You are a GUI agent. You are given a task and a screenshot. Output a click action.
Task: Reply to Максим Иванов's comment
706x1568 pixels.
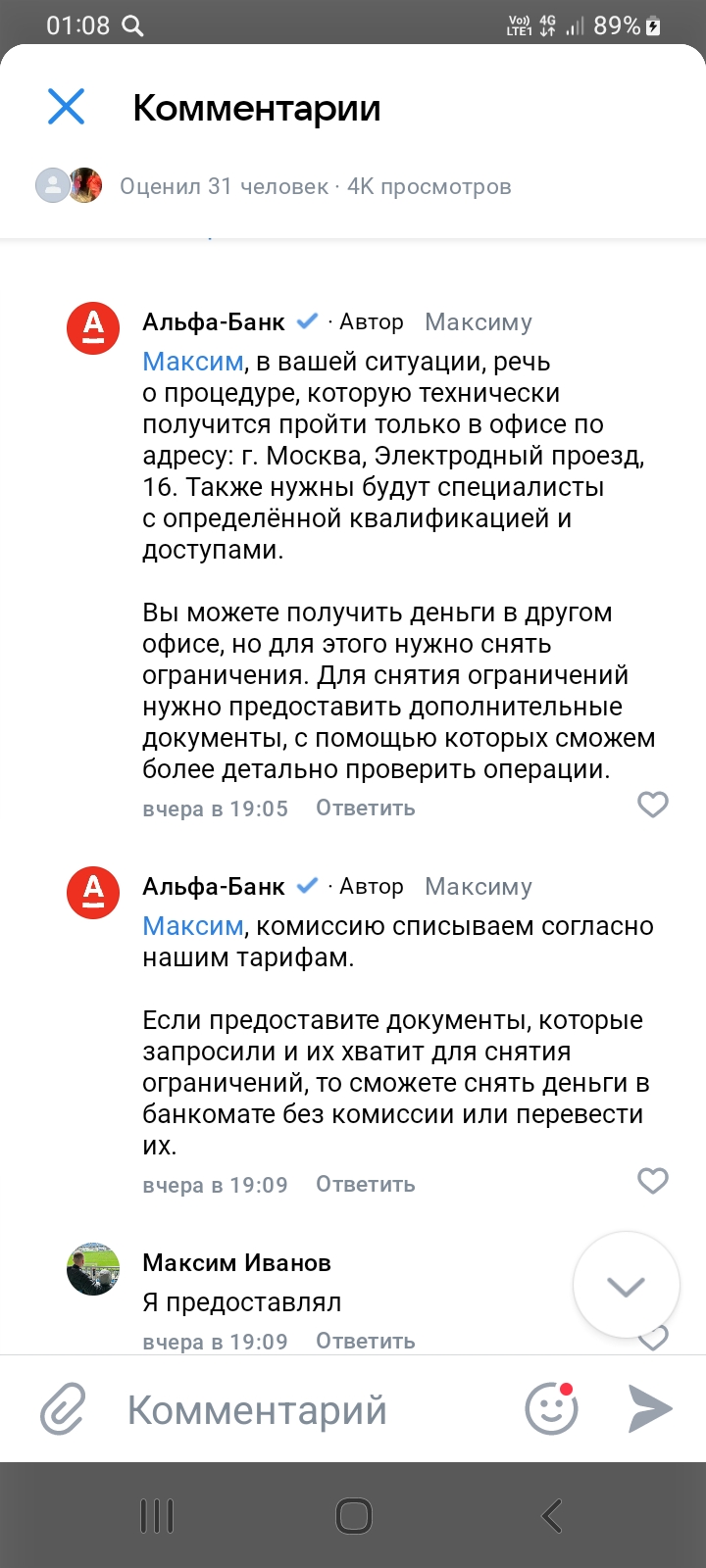click(x=365, y=1342)
